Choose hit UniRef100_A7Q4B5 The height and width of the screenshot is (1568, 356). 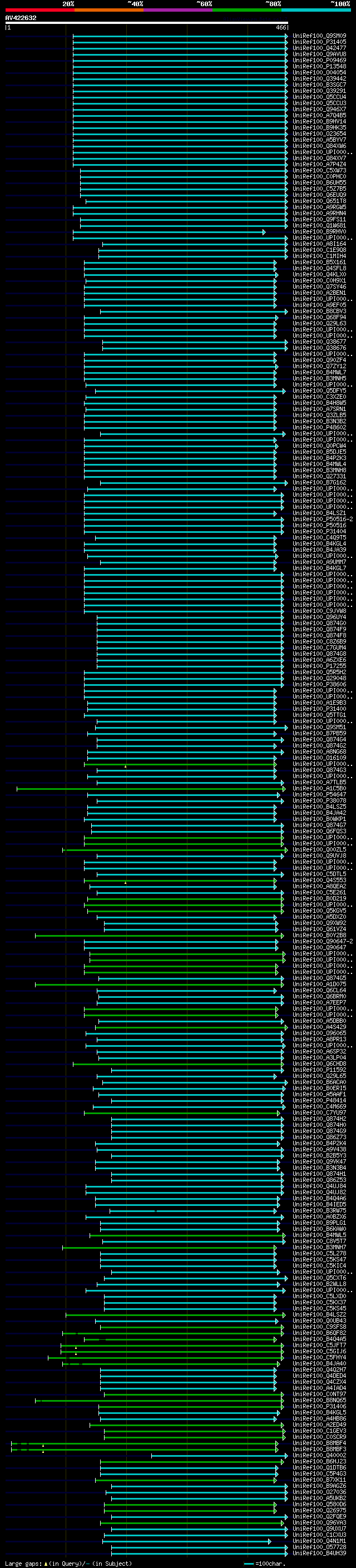[319, 115]
